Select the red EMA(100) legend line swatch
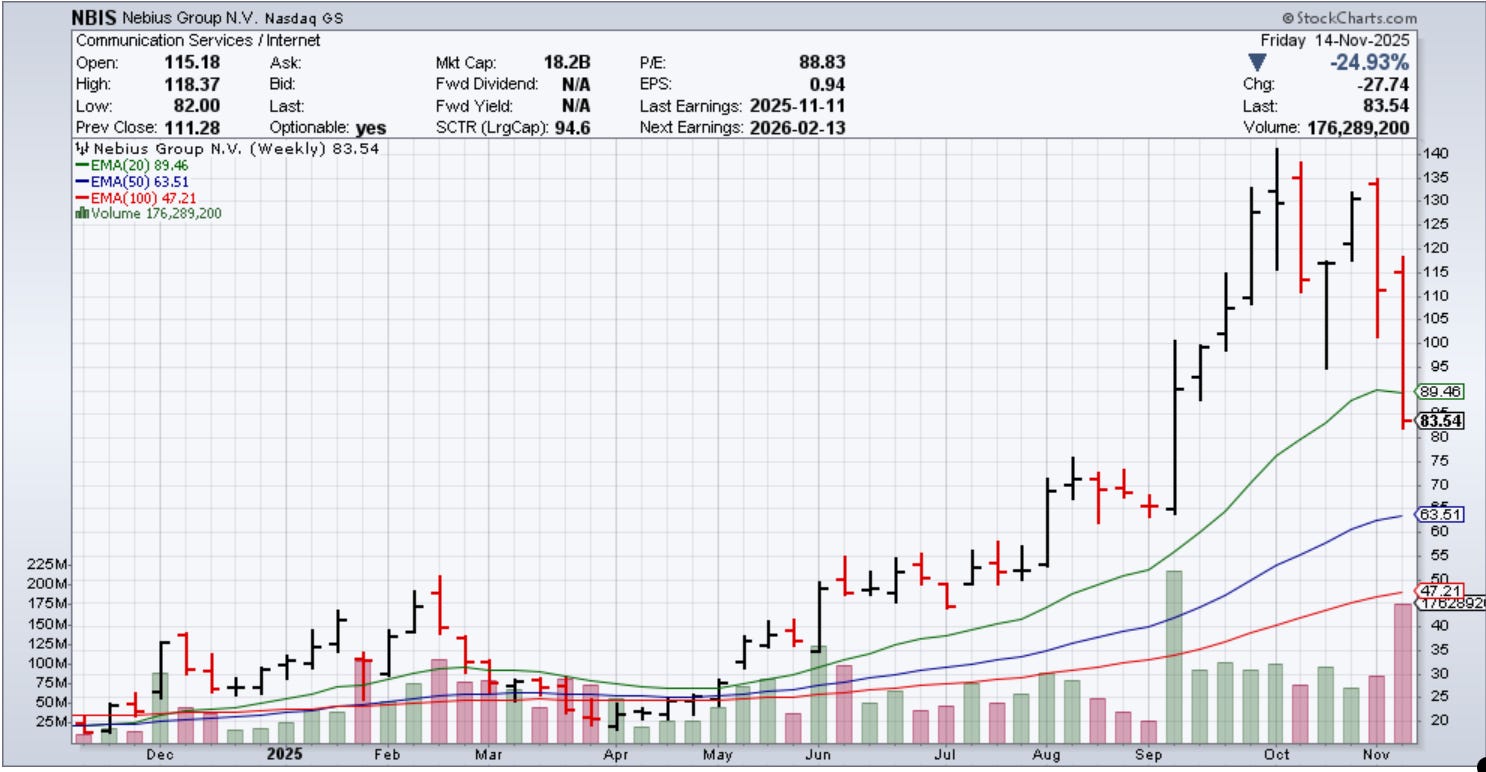 (x=83, y=197)
